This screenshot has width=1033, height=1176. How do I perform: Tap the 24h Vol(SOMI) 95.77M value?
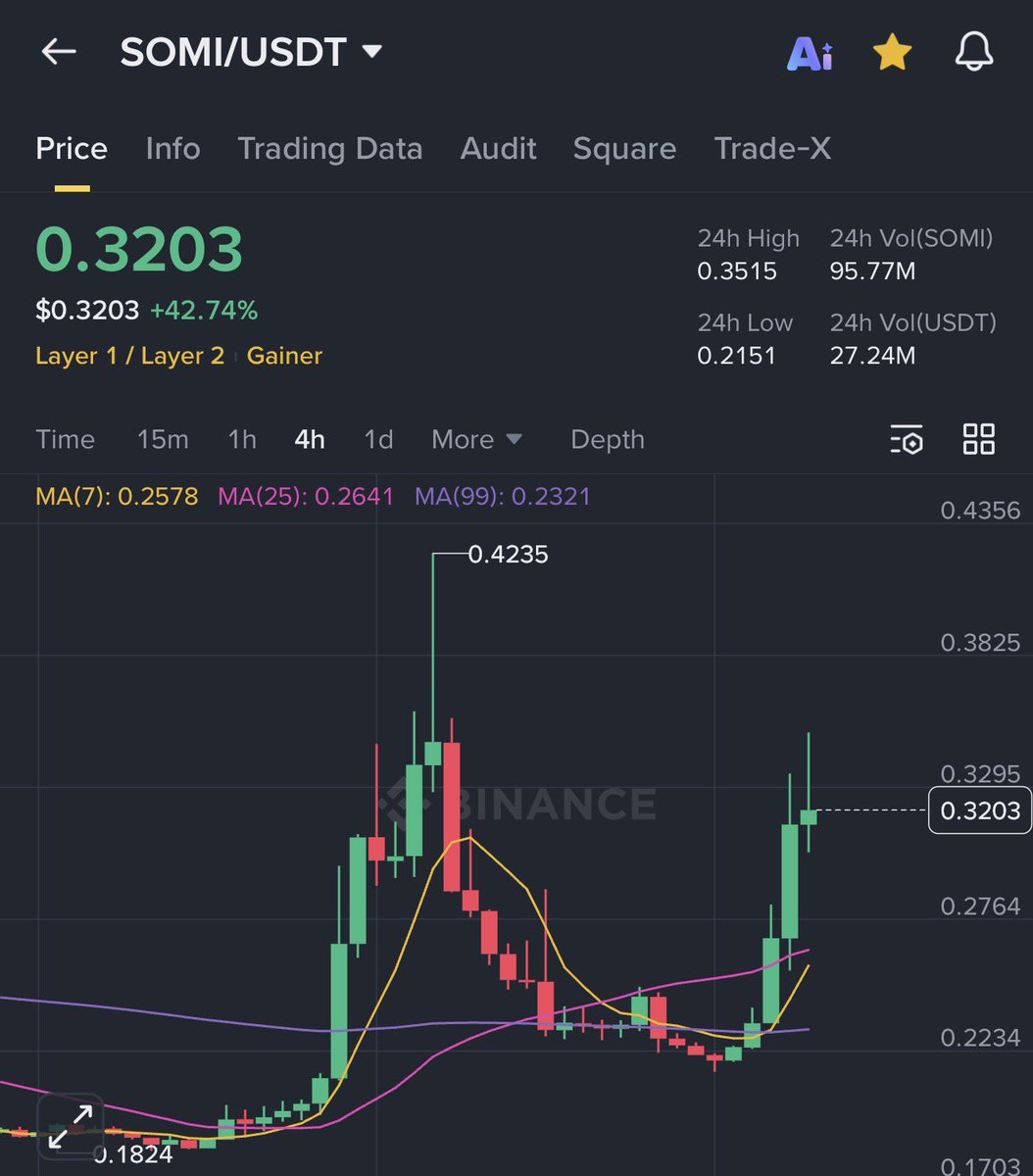[x=872, y=271]
